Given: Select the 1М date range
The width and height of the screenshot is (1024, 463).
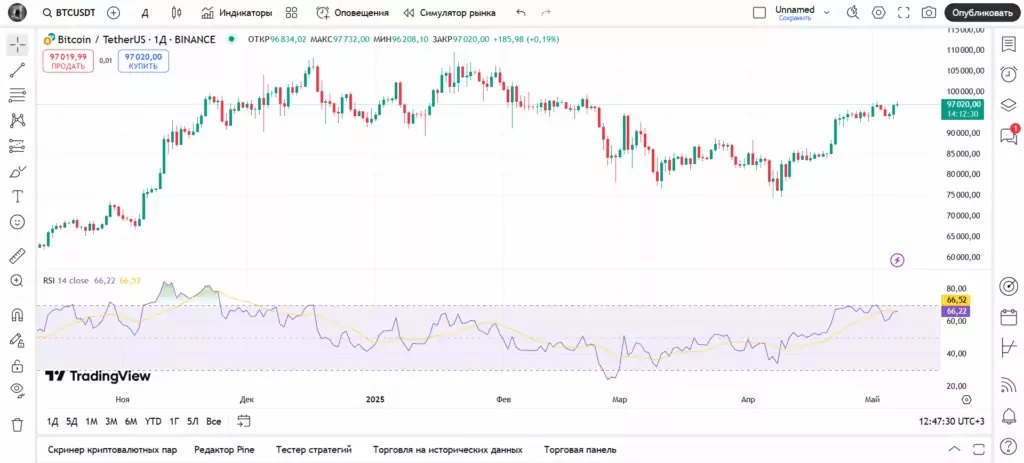Looking at the screenshot, I should [91, 421].
